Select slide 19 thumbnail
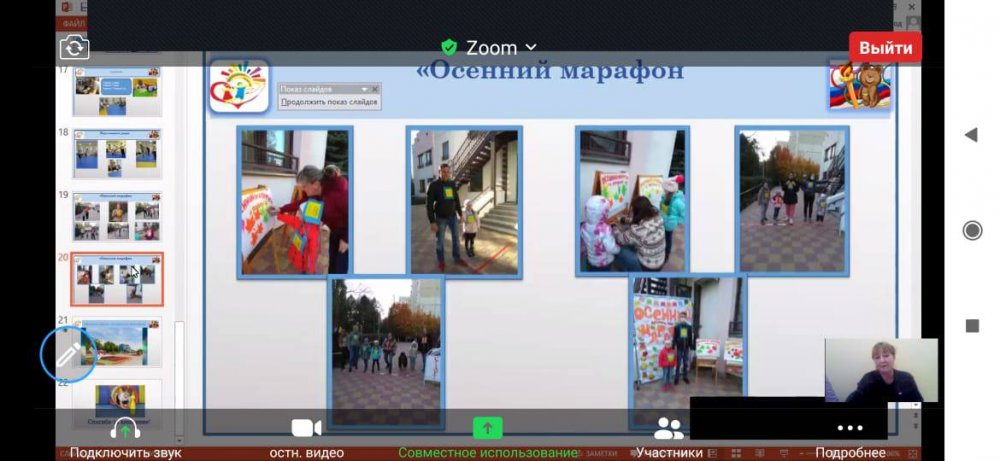The height and width of the screenshot is (461, 1000). (117, 217)
